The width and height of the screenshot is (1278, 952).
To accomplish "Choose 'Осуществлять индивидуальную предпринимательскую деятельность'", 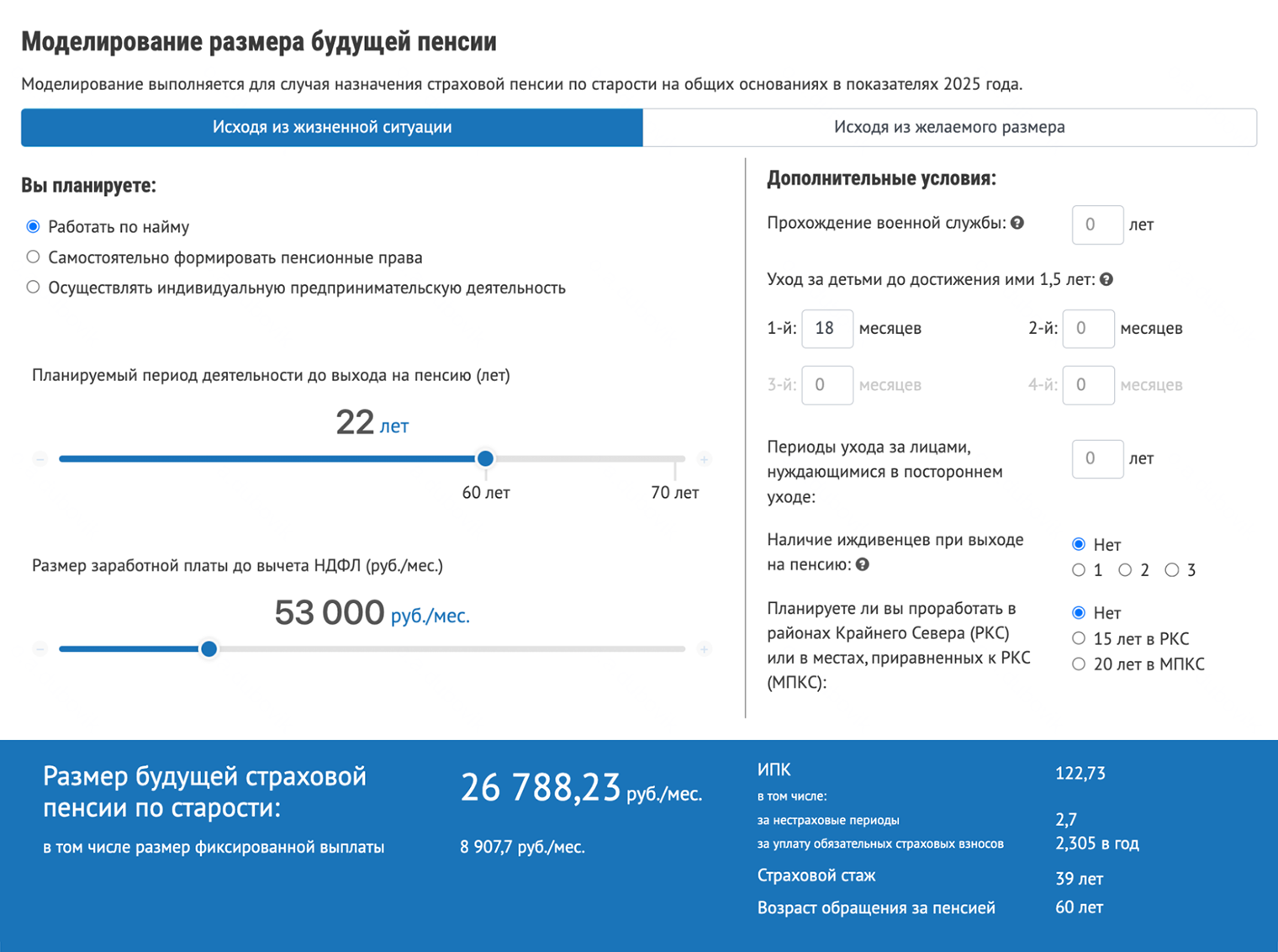I will click(x=33, y=287).
